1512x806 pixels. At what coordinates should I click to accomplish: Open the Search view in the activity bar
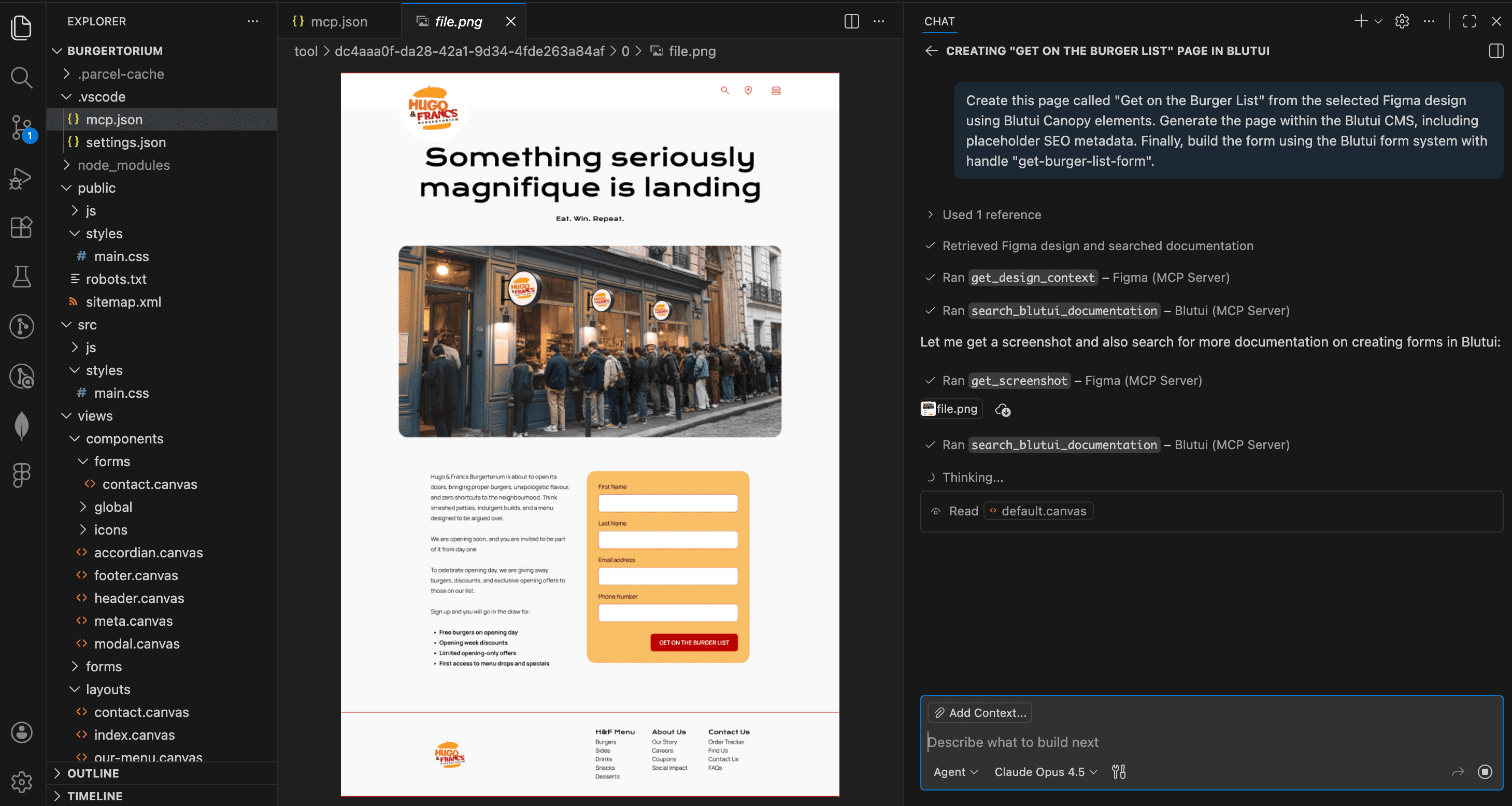click(21, 77)
